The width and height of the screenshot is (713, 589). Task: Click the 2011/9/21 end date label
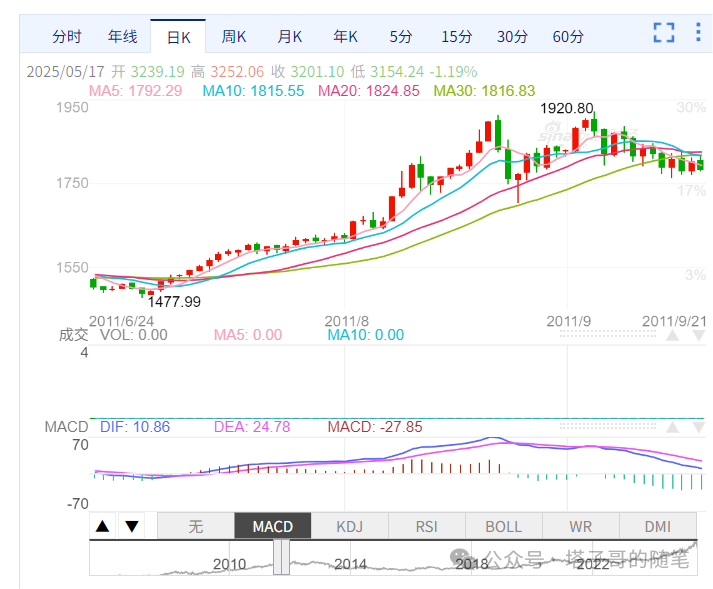[x=674, y=321]
